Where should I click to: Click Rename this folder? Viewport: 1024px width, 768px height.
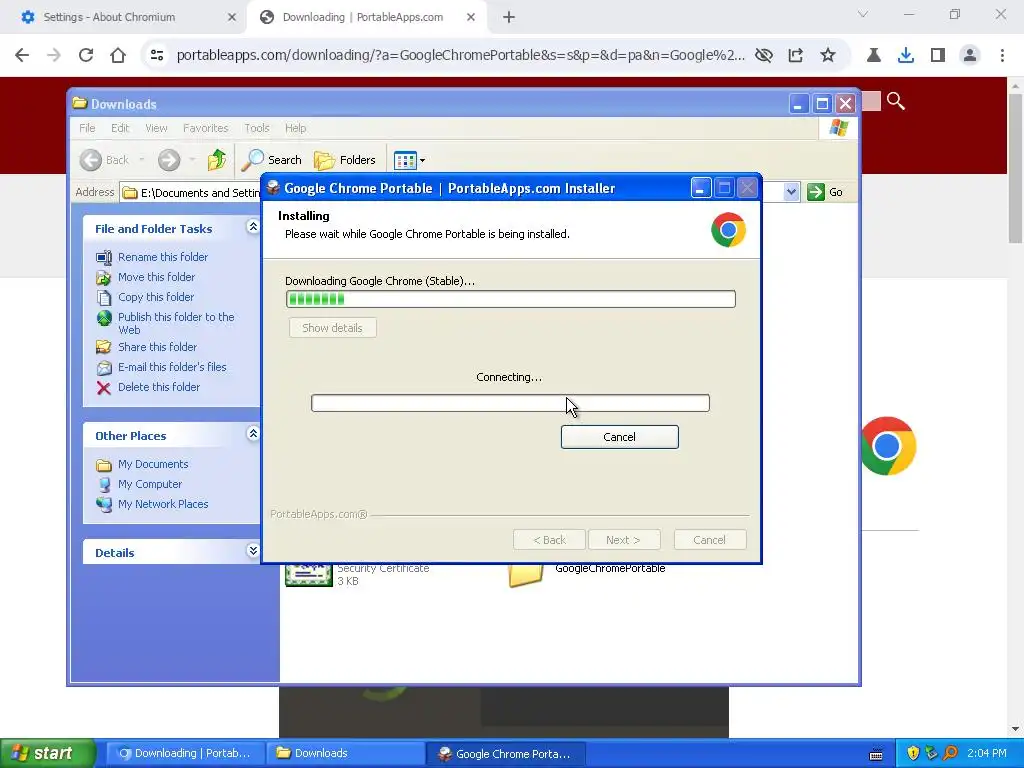[163, 257]
